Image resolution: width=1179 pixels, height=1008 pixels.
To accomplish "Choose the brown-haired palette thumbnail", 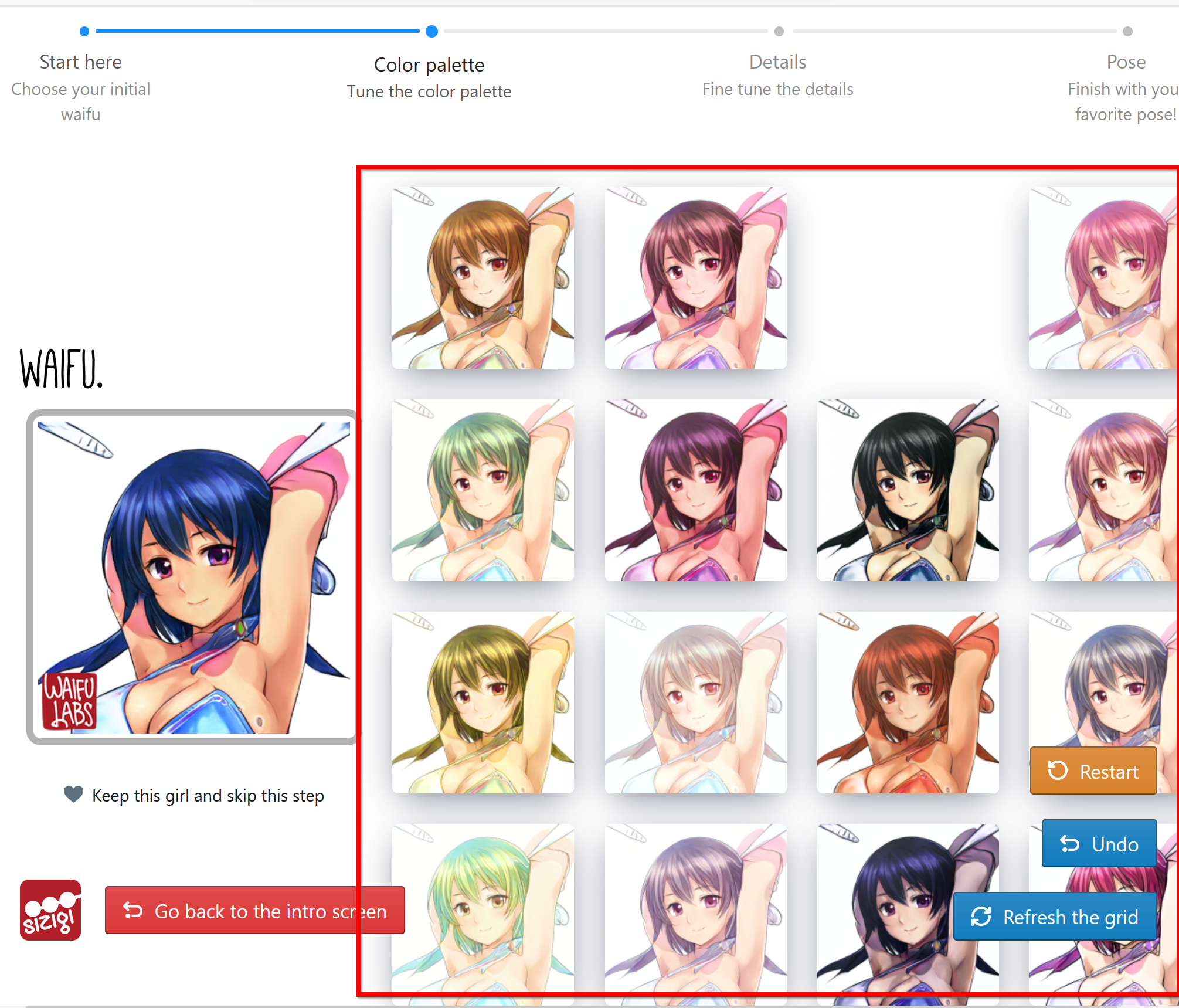I will point(483,278).
